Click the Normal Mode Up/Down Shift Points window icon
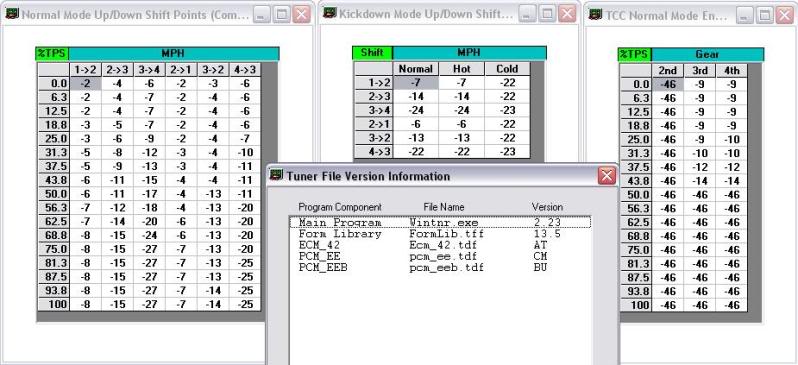798x365 pixels. pyautogui.click(x=12, y=14)
